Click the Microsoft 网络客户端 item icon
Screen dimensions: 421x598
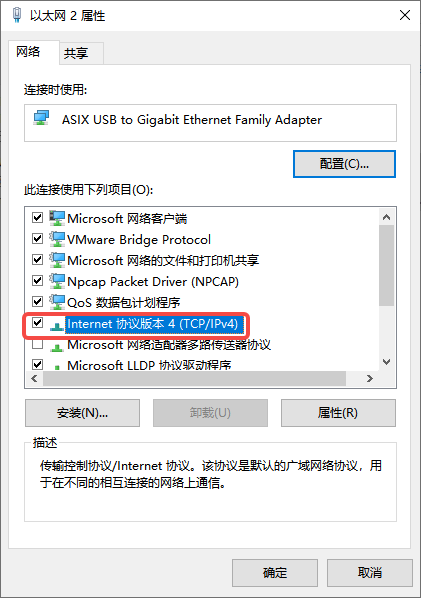(x=57, y=218)
